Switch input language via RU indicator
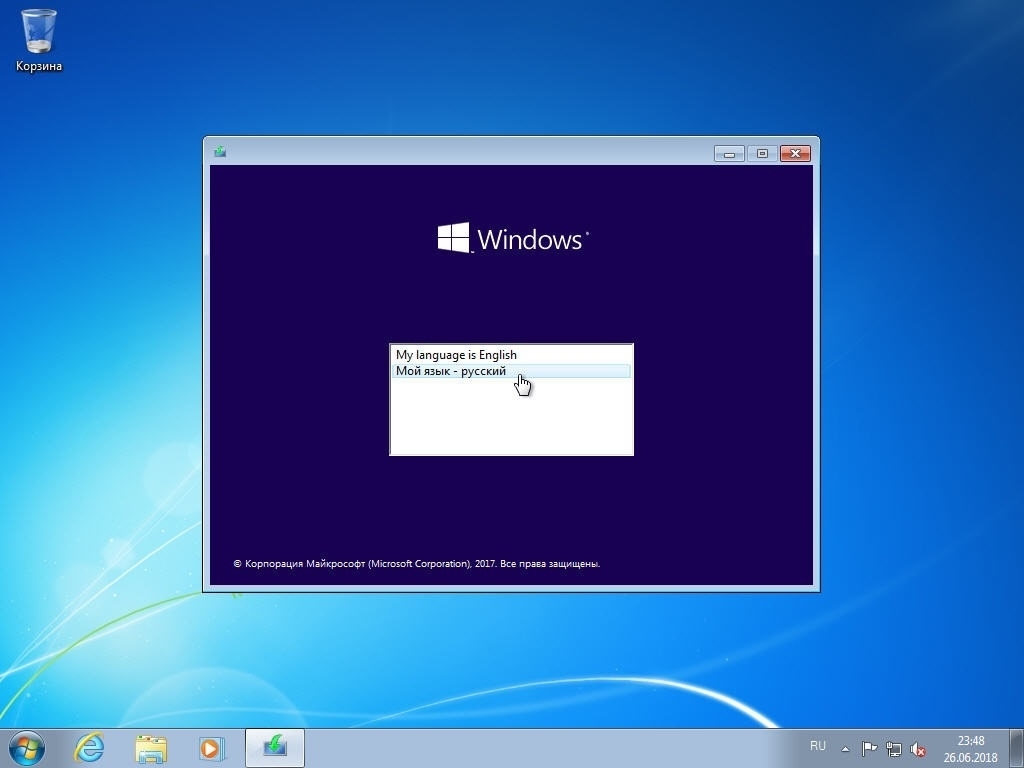Viewport: 1024px width, 768px height. [x=818, y=746]
